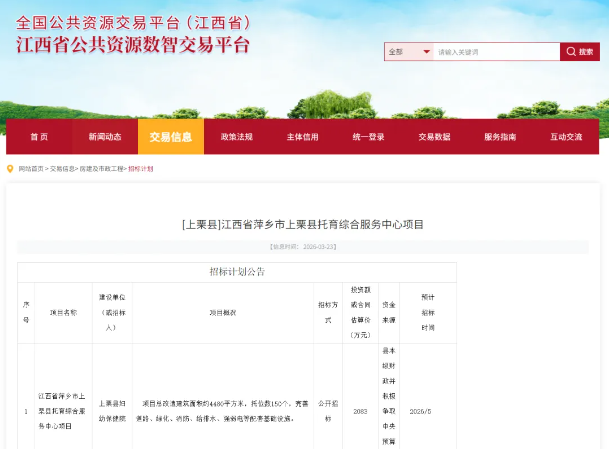Click the 投资额或合同估算价 column header
Image resolution: width=610 pixels, height=473 pixels.
(361, 312)
